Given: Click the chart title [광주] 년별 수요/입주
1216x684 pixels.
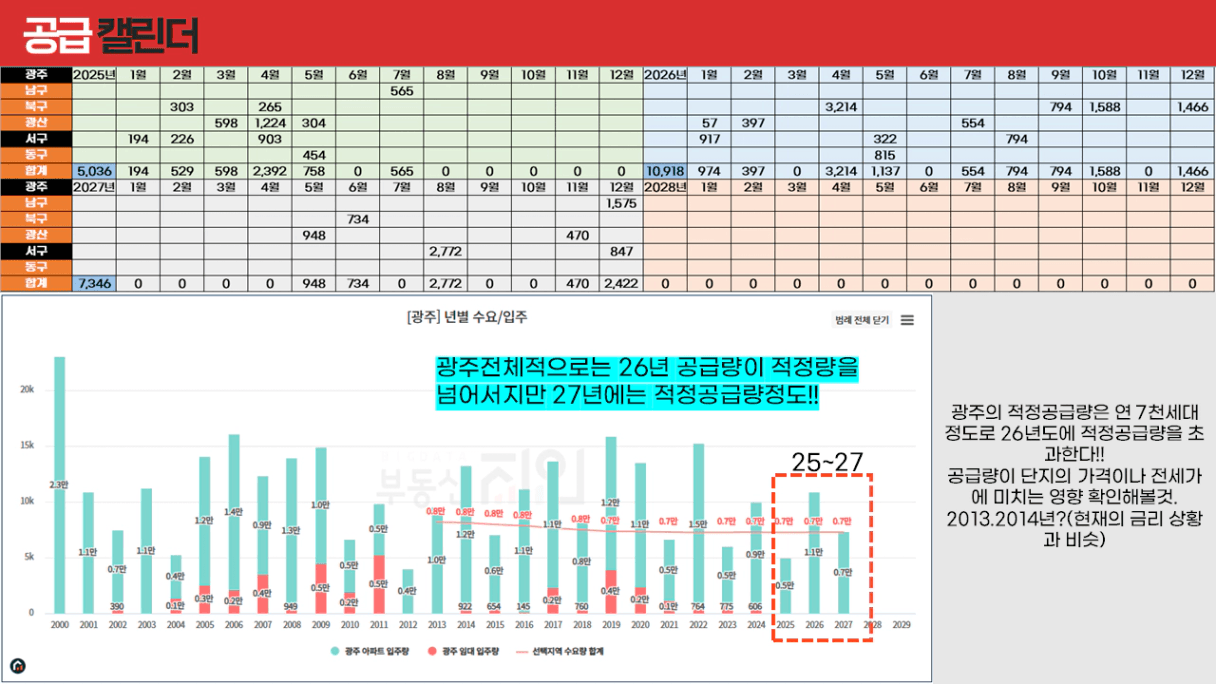Looking at the screenshot, I should click(467, 317).
